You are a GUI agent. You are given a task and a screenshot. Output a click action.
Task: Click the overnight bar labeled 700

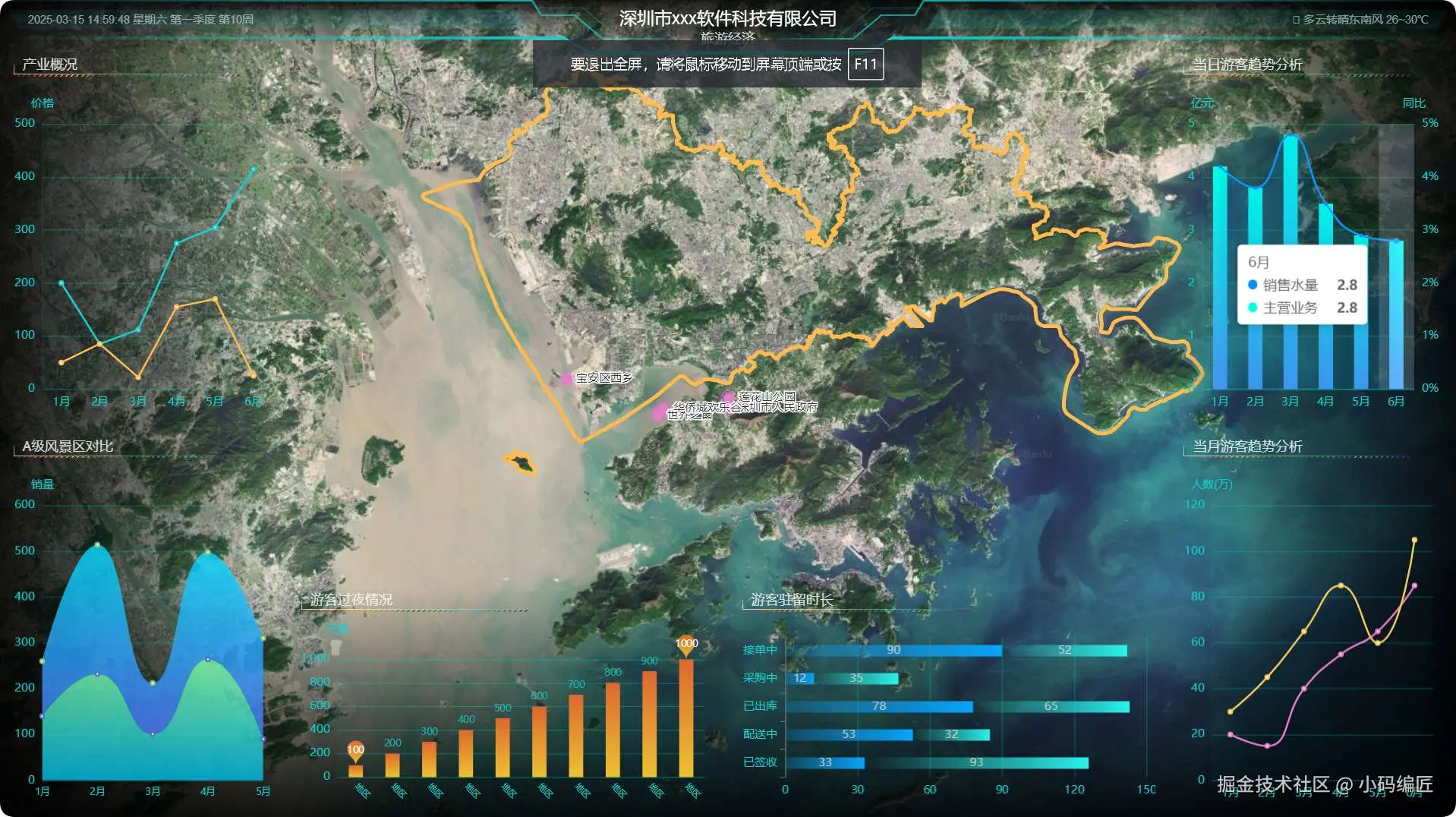click(576, 735)
